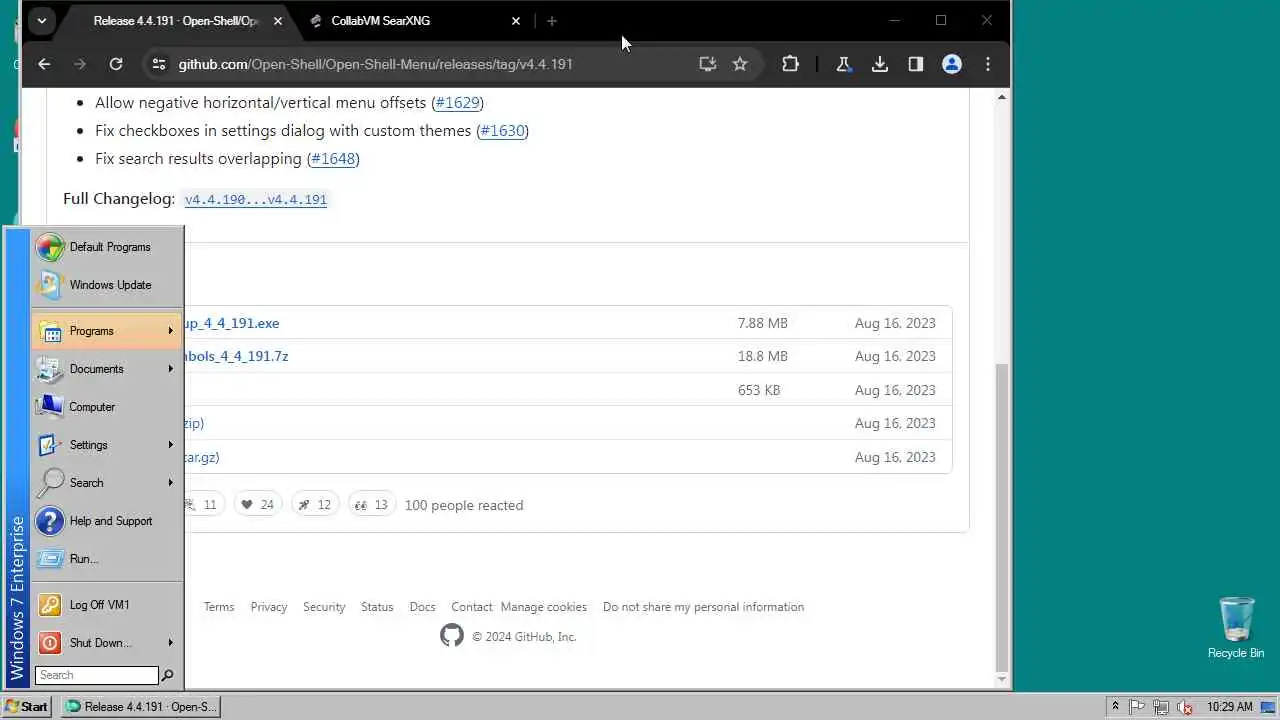Open Chrome Labs flask icon
This screenshot has width=1280, height=720.
pos(843,64)
